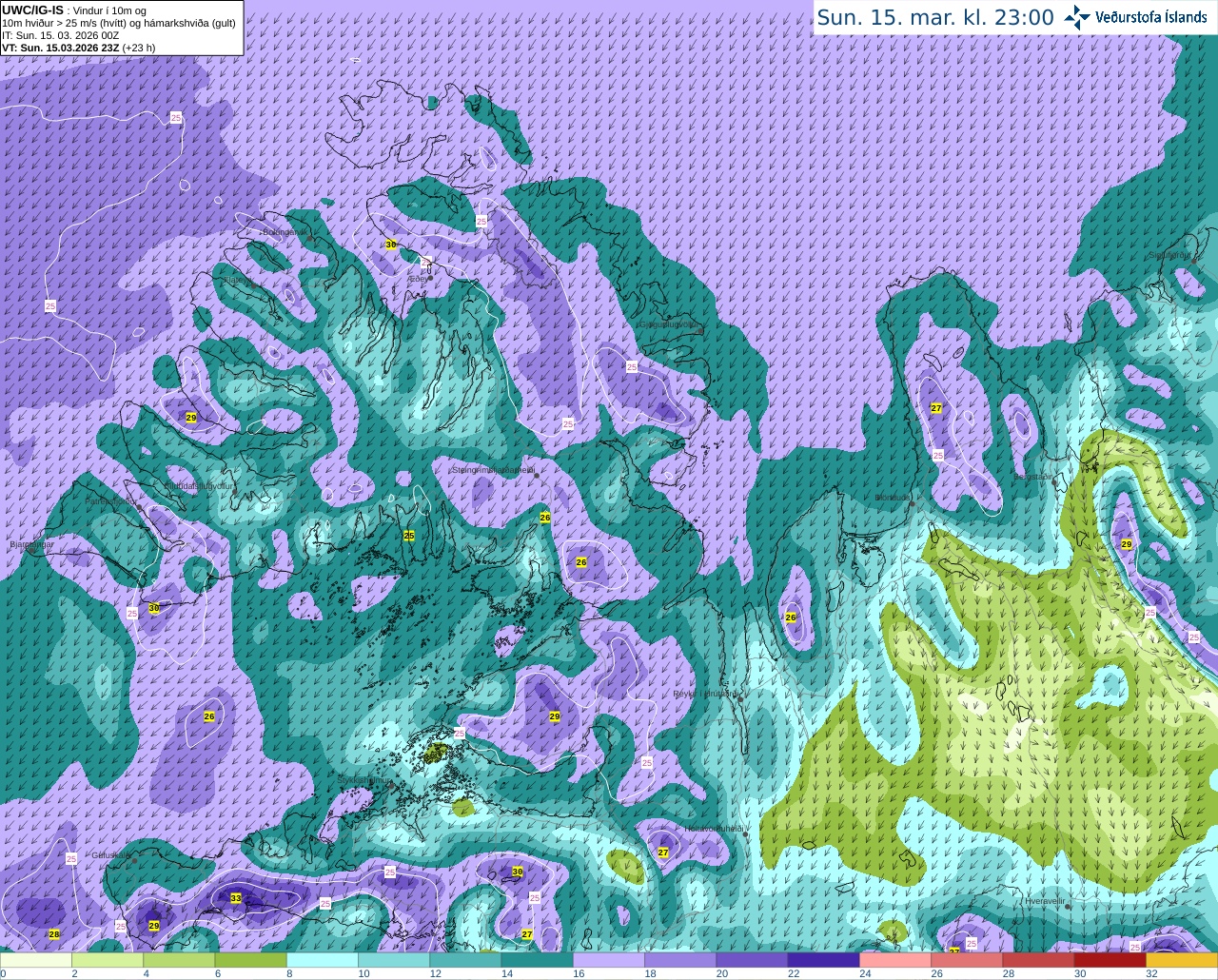This screenshot has width=1218, height=980.
Task: Click the dark red legend swatch for 30–32 m/s
Action: point(1110,960)
